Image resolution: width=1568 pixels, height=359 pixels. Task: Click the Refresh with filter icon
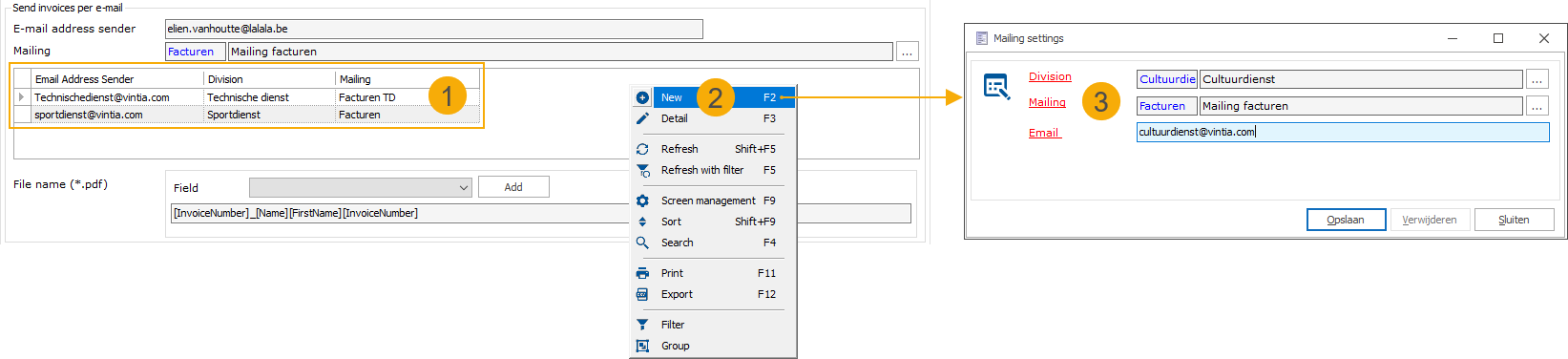pyautogui.click(x=642, y=170)
